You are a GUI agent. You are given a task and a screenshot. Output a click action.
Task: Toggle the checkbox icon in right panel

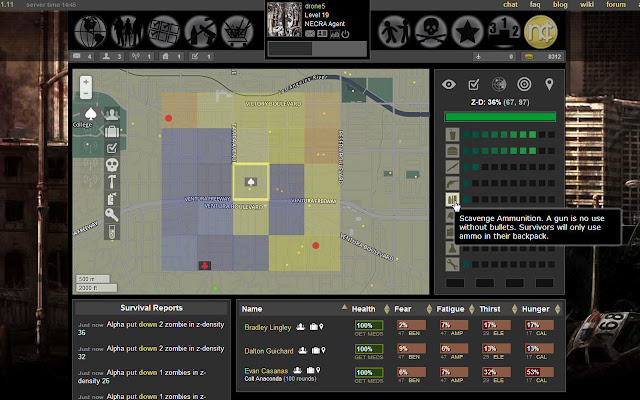coord(474,83)
